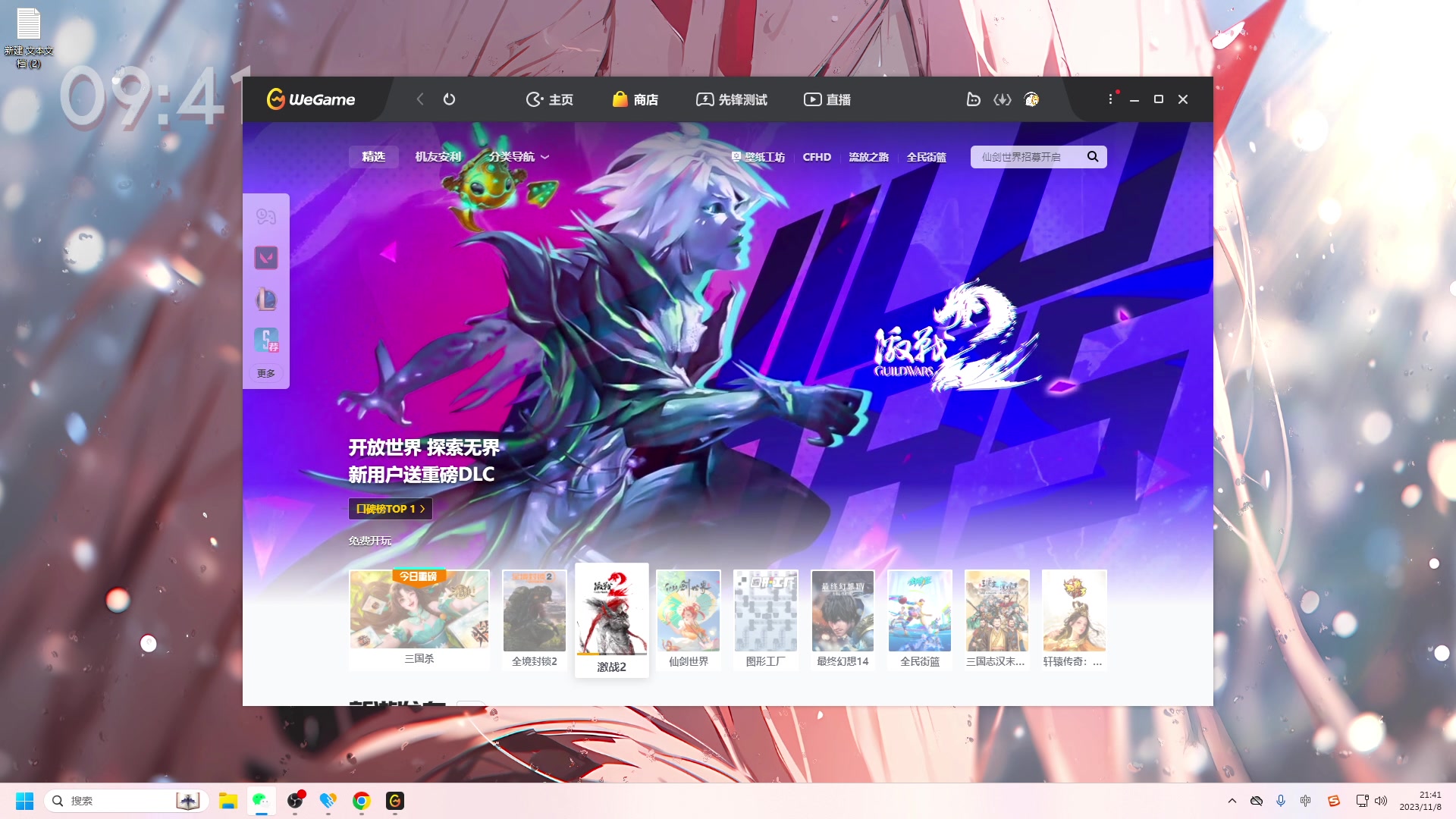Open the 全民街篮 header link
Image resolution: width=1456 pixels, height=819 pixels.
(927, 157)
